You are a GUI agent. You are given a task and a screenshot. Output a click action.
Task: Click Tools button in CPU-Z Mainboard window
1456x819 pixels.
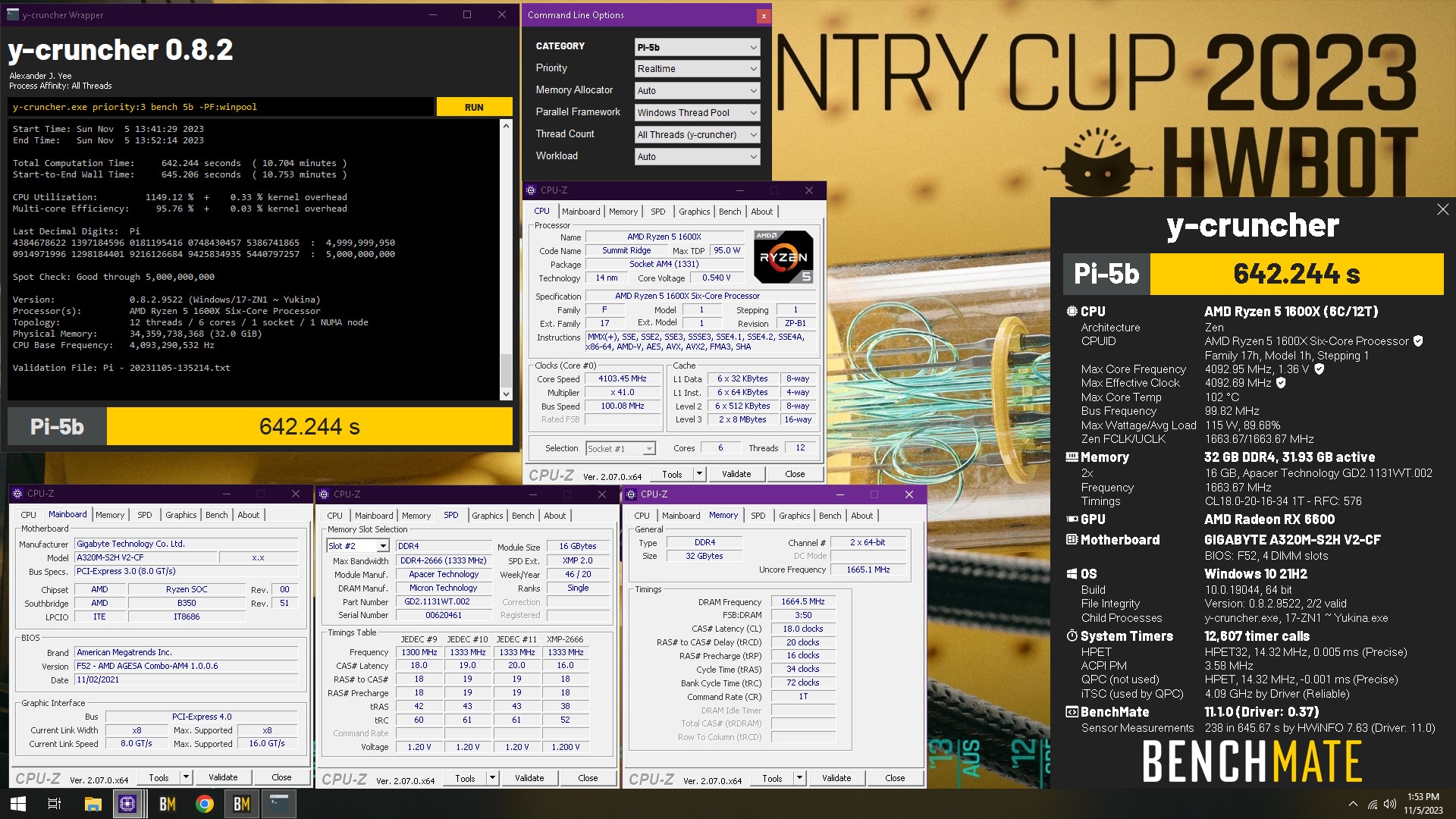tap(158, 777)
